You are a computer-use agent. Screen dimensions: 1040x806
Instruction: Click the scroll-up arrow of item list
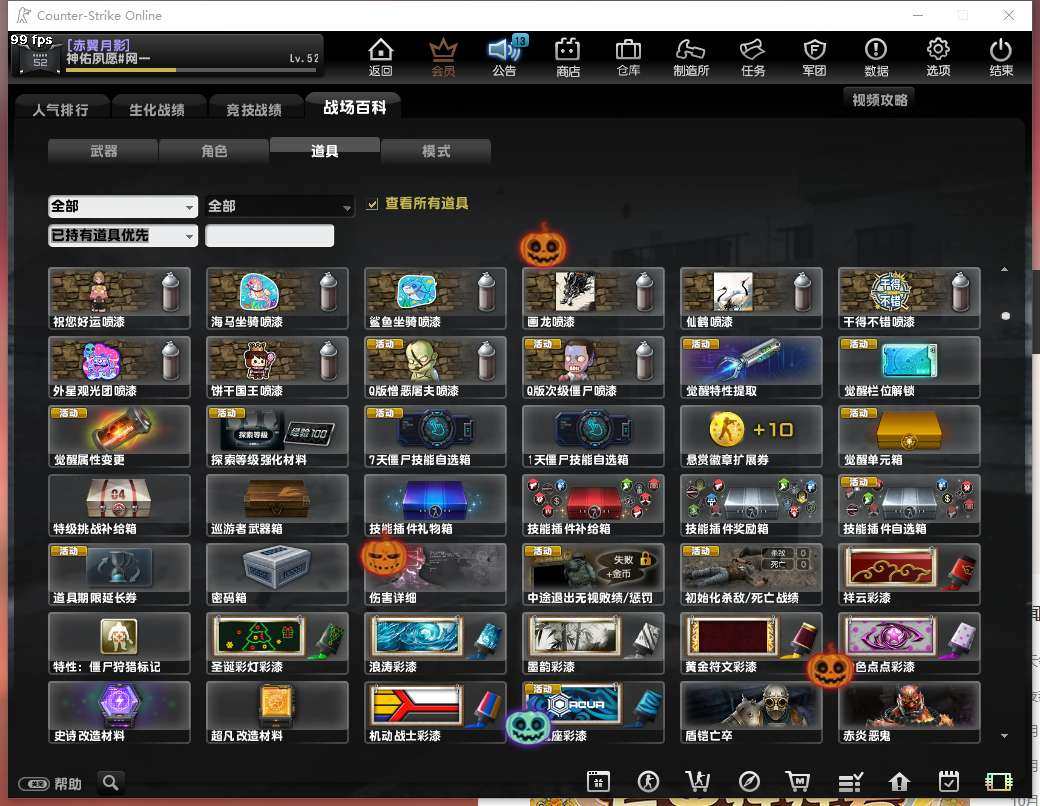(x=1005, y=269)
